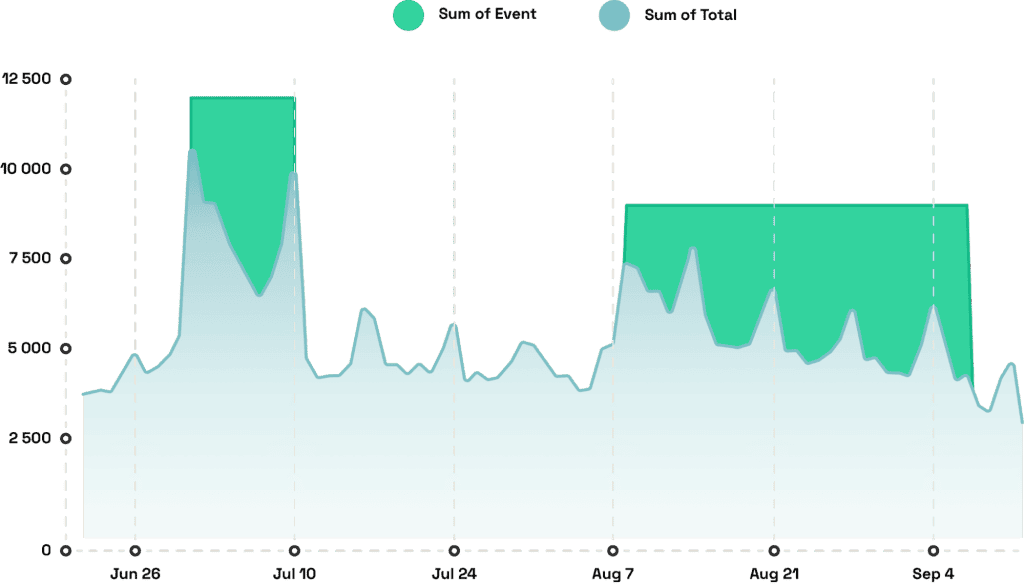
Task: Click the Aug 21 date label
Action: (773, 574)
